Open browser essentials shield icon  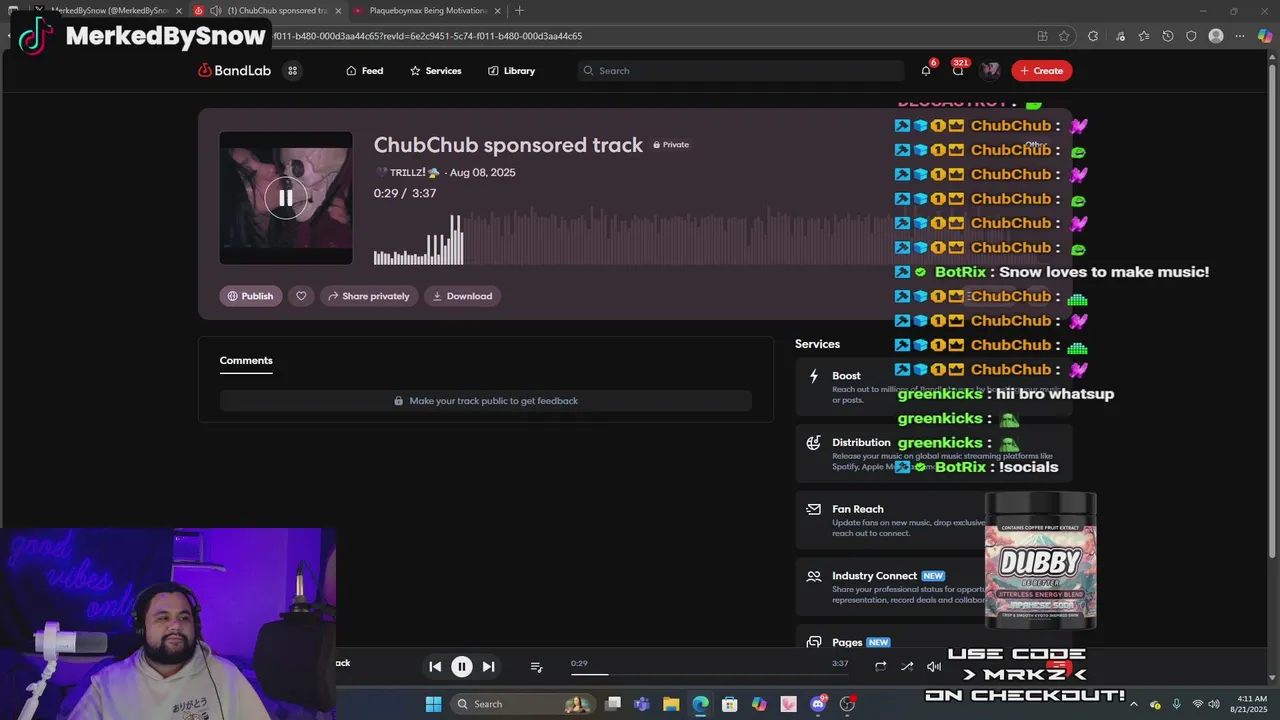click(1191, 36)
